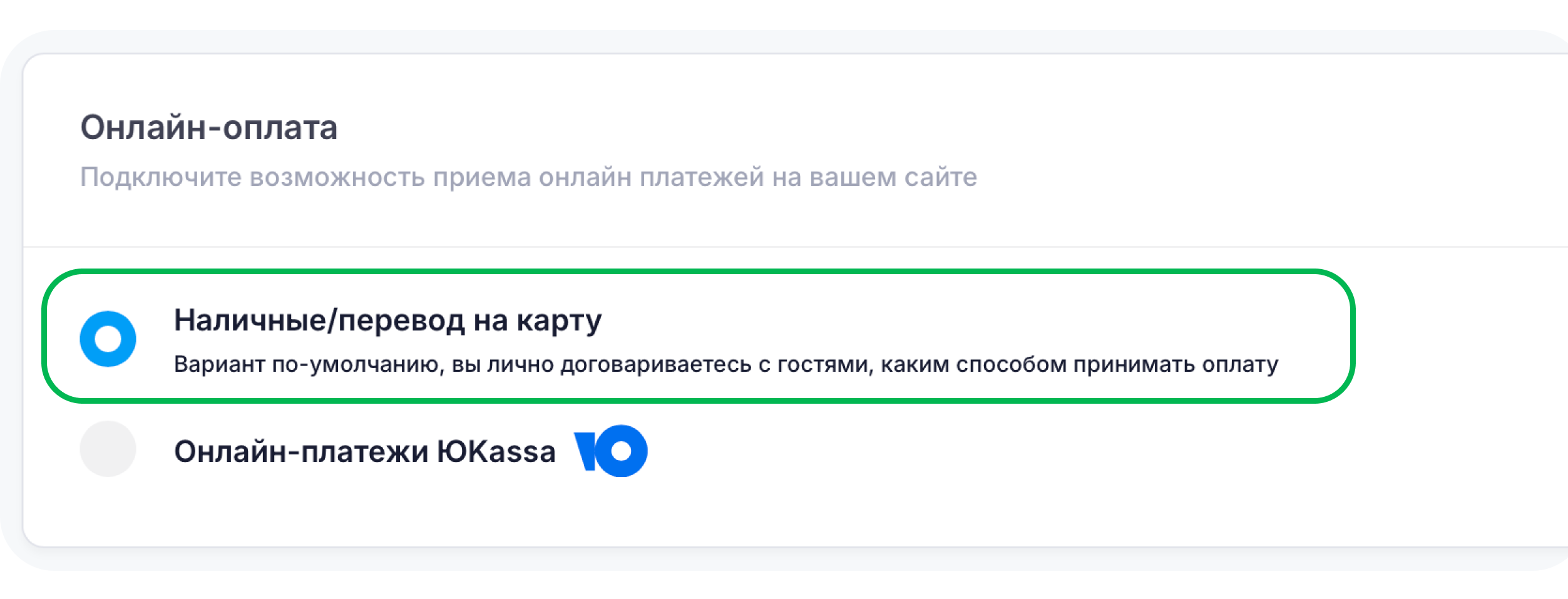Click the Онлайн-оплата section heading
This screenshot has height=599, width=1568.
tap(209, 128)
